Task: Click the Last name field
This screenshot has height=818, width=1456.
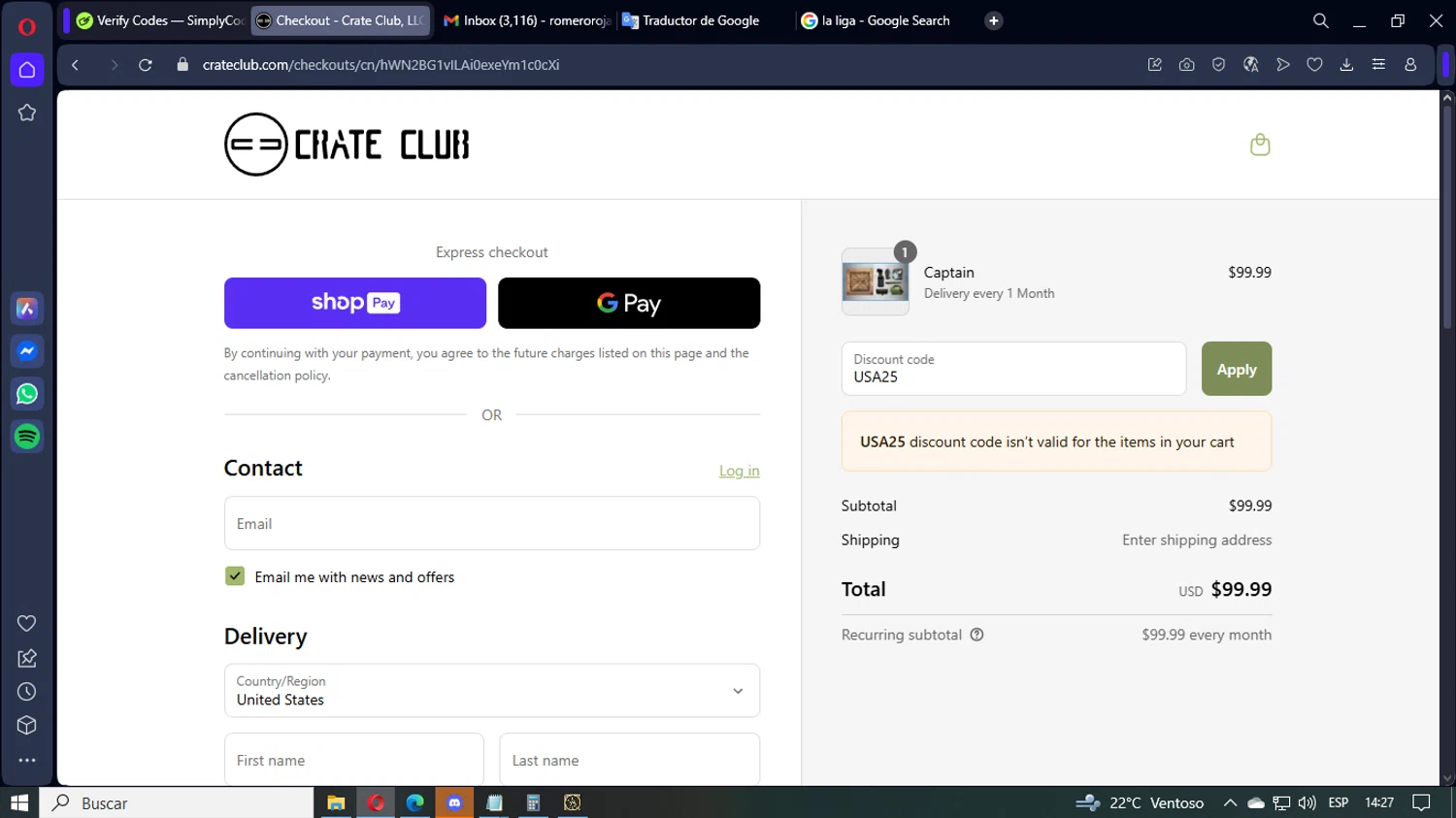Action: 629,760
